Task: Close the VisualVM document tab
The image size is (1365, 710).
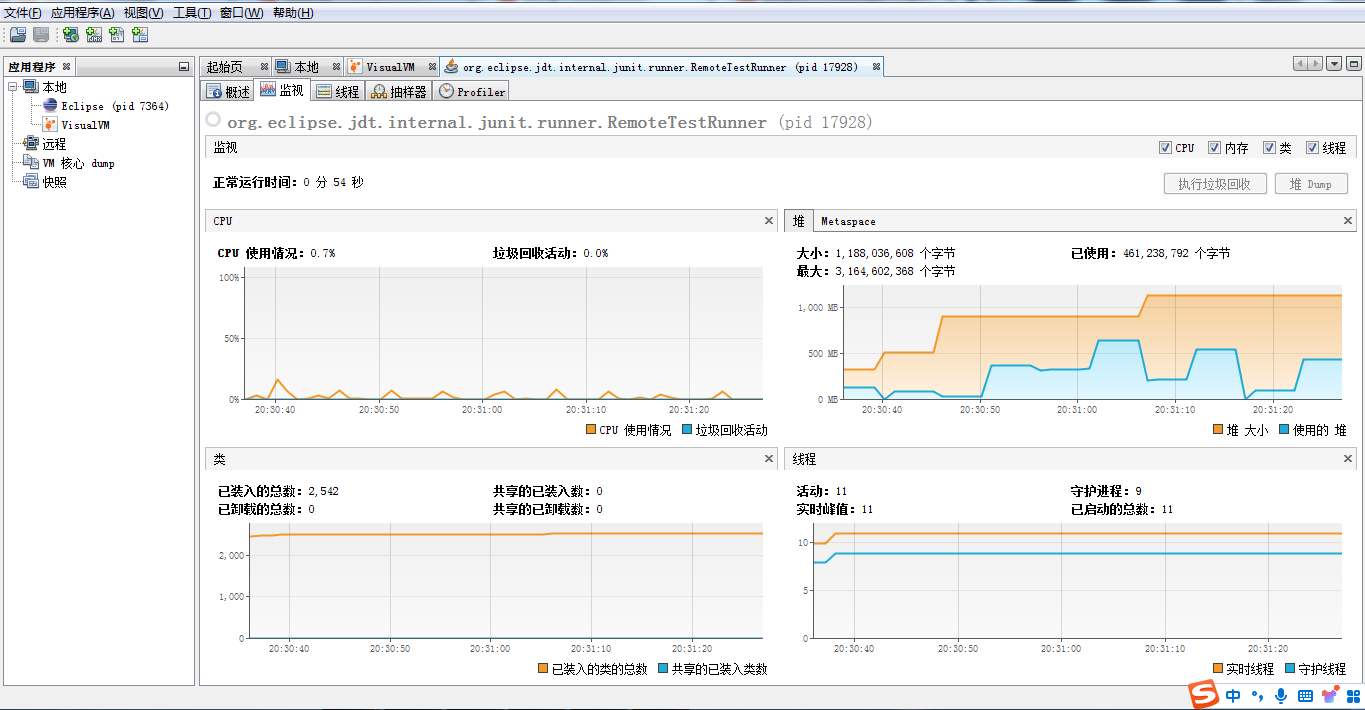Action: point(433,66)
